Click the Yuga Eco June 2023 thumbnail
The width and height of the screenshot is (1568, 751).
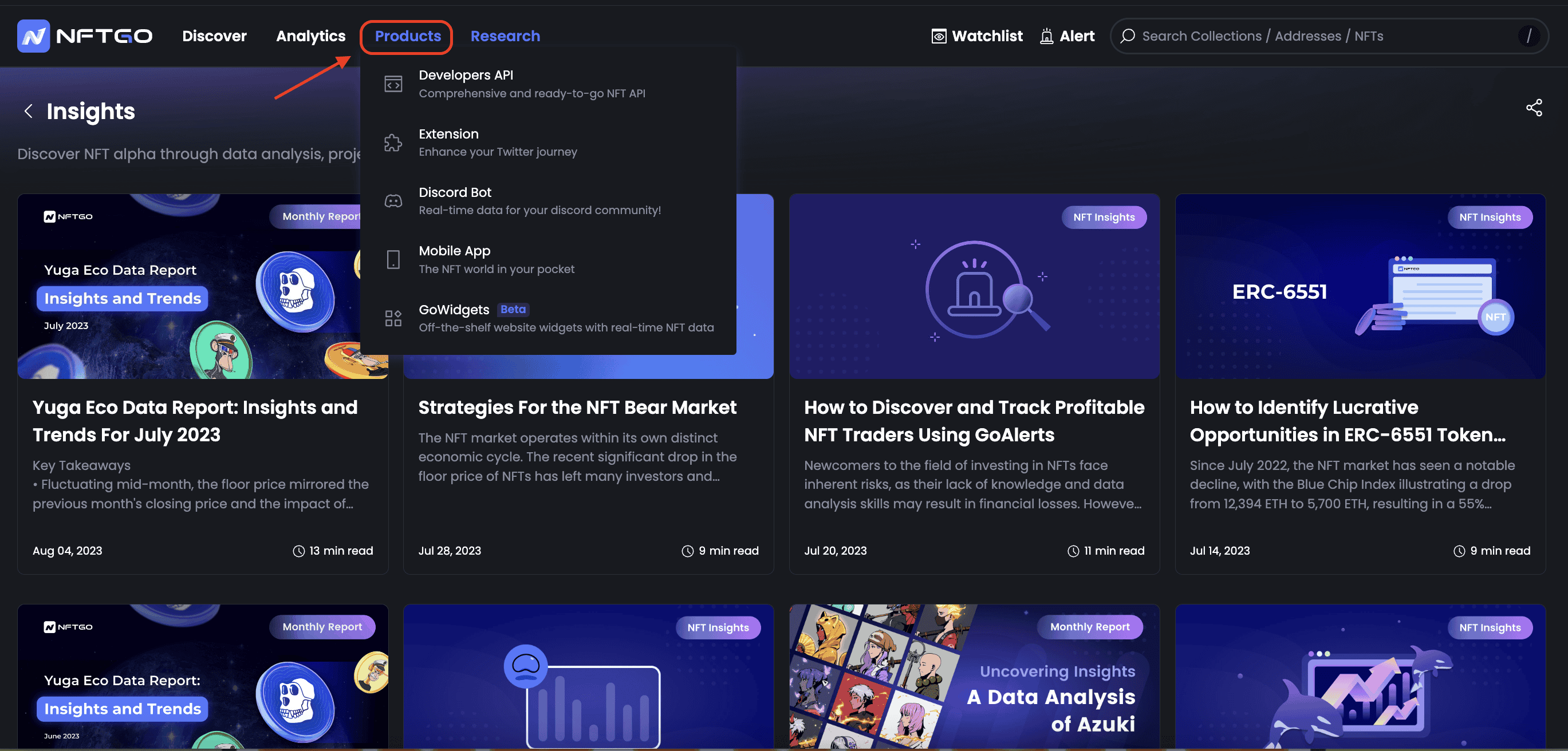tap(203, 676)
